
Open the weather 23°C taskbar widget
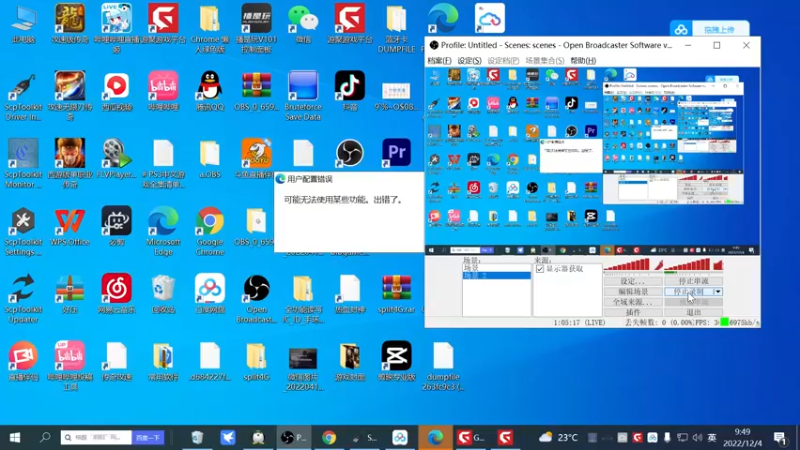click(x=558, y=437)
